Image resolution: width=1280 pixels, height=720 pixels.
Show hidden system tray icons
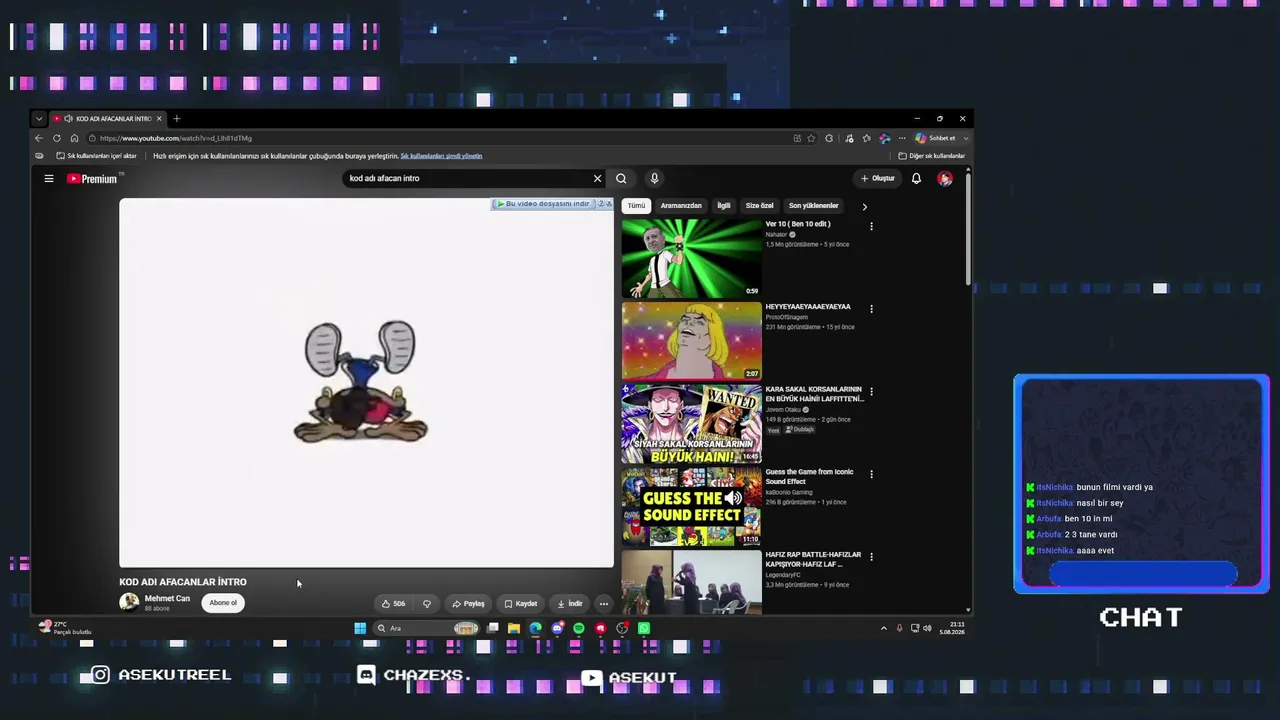tap(883, 628)
